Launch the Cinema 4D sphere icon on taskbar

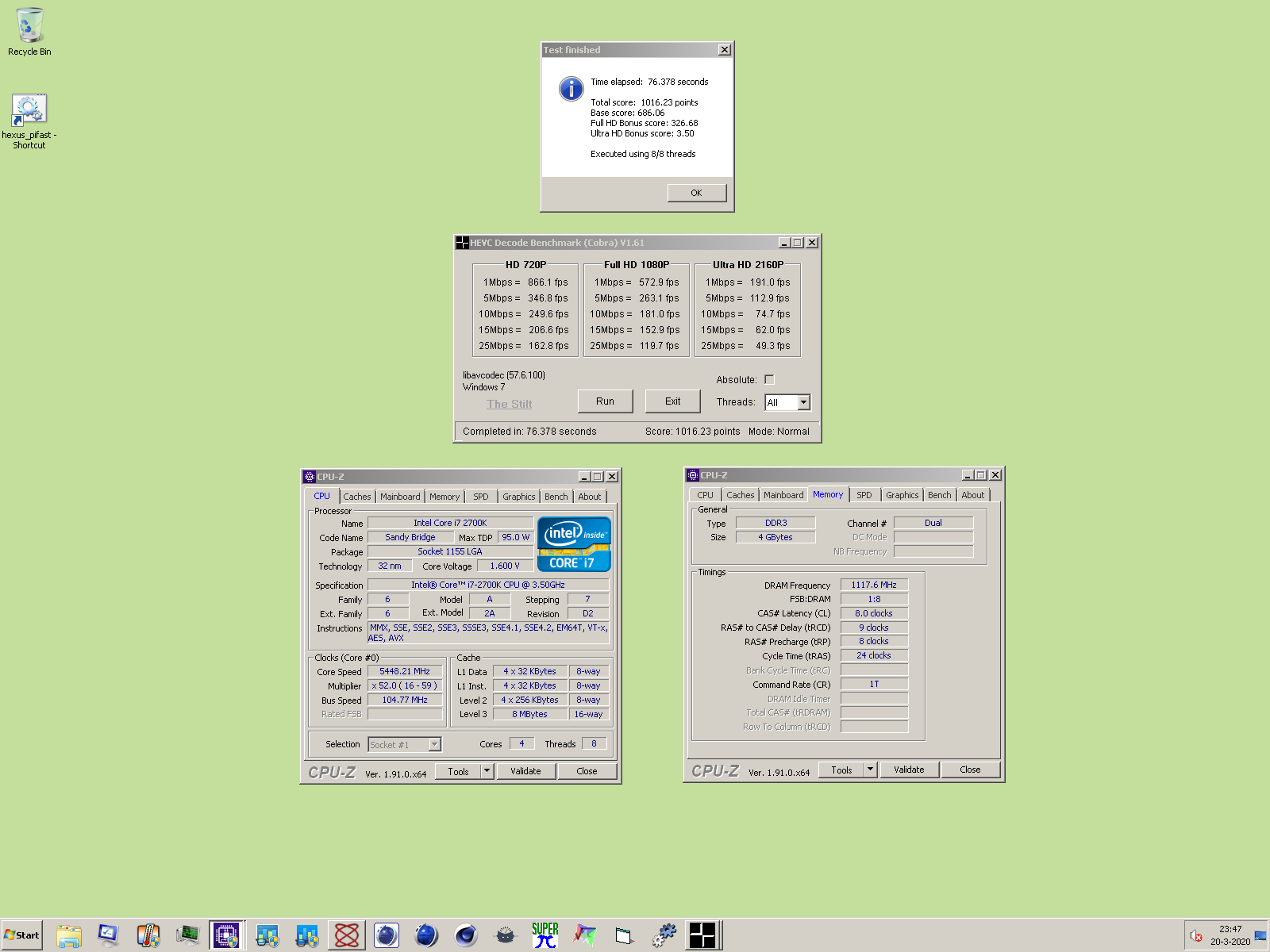pyautogui.click(x=466, y=935)
